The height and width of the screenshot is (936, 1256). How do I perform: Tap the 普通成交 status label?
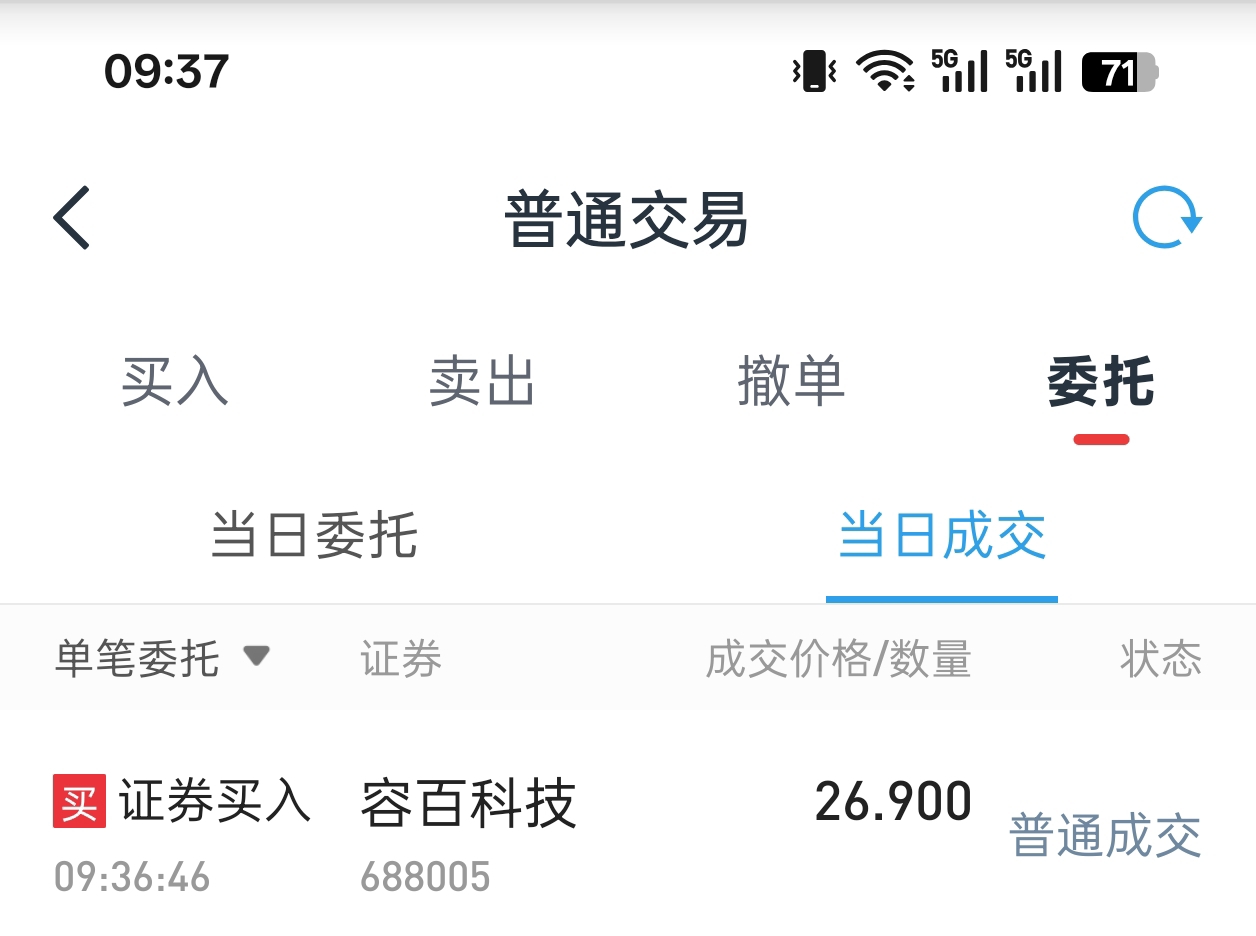1105,836
